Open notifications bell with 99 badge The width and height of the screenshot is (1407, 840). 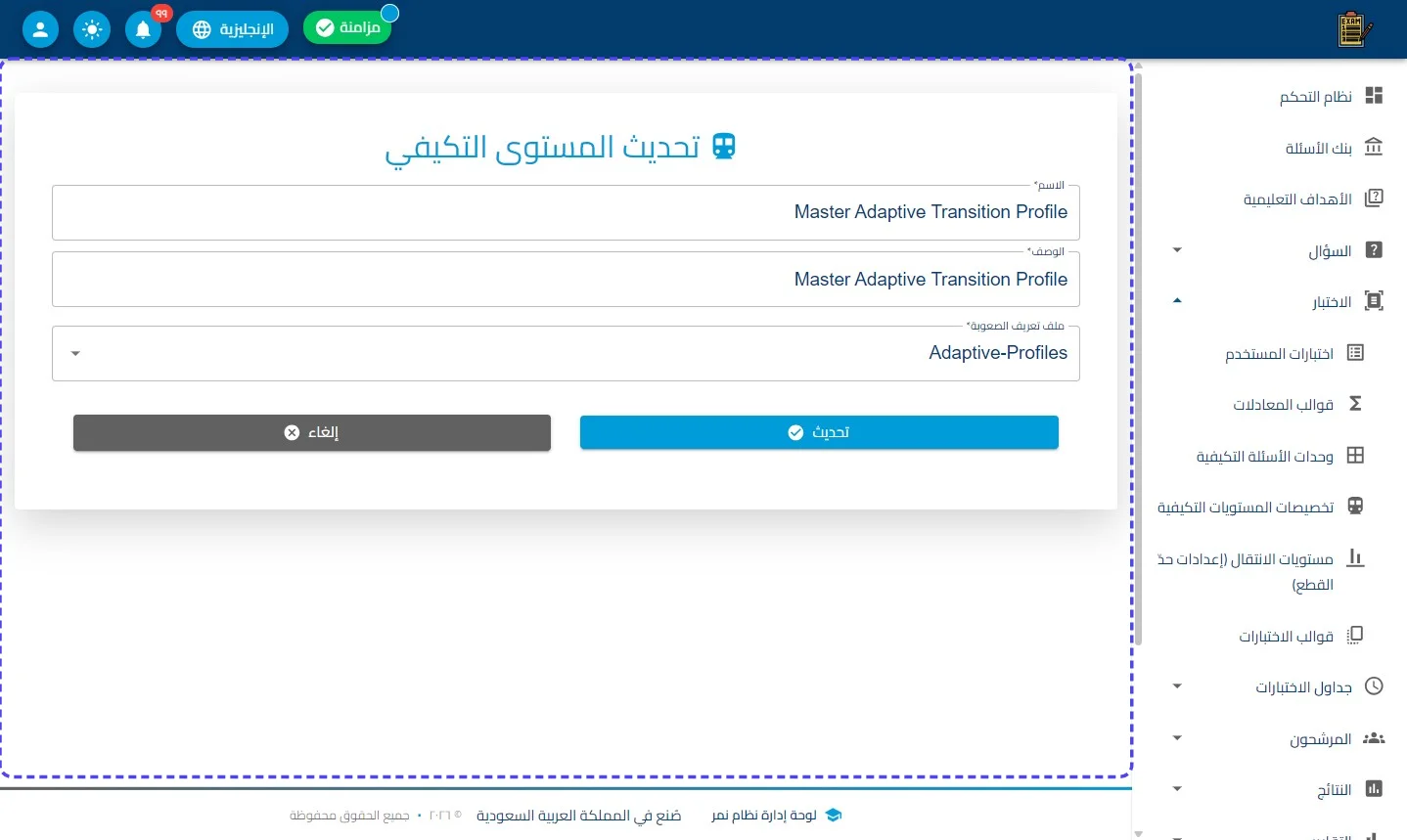[143, 29]
